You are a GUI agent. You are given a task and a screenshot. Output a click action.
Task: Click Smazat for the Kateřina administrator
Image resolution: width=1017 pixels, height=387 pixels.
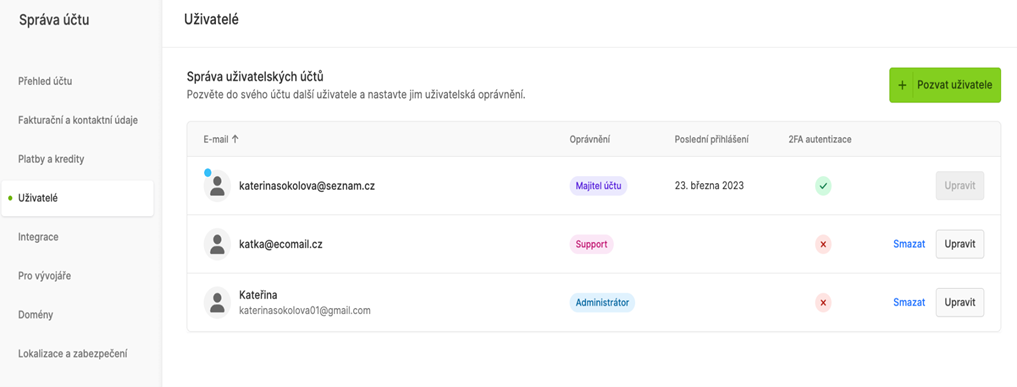909,303
